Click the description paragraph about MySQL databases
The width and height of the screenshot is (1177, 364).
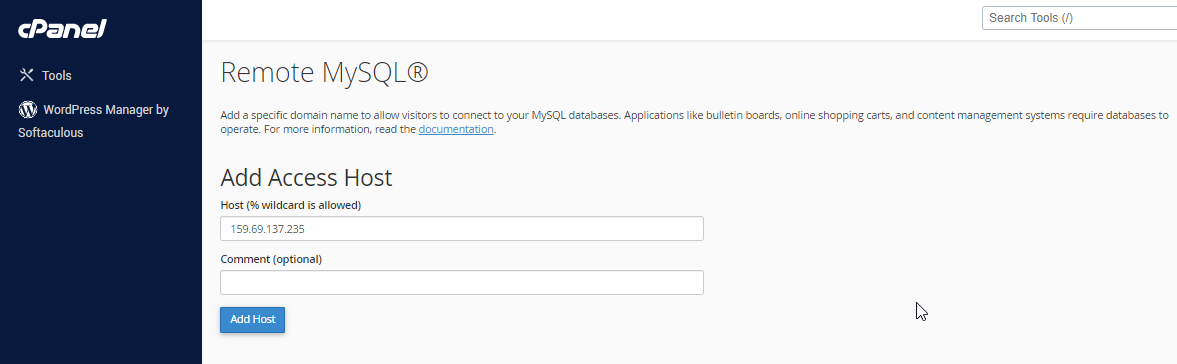coord(694,122)
